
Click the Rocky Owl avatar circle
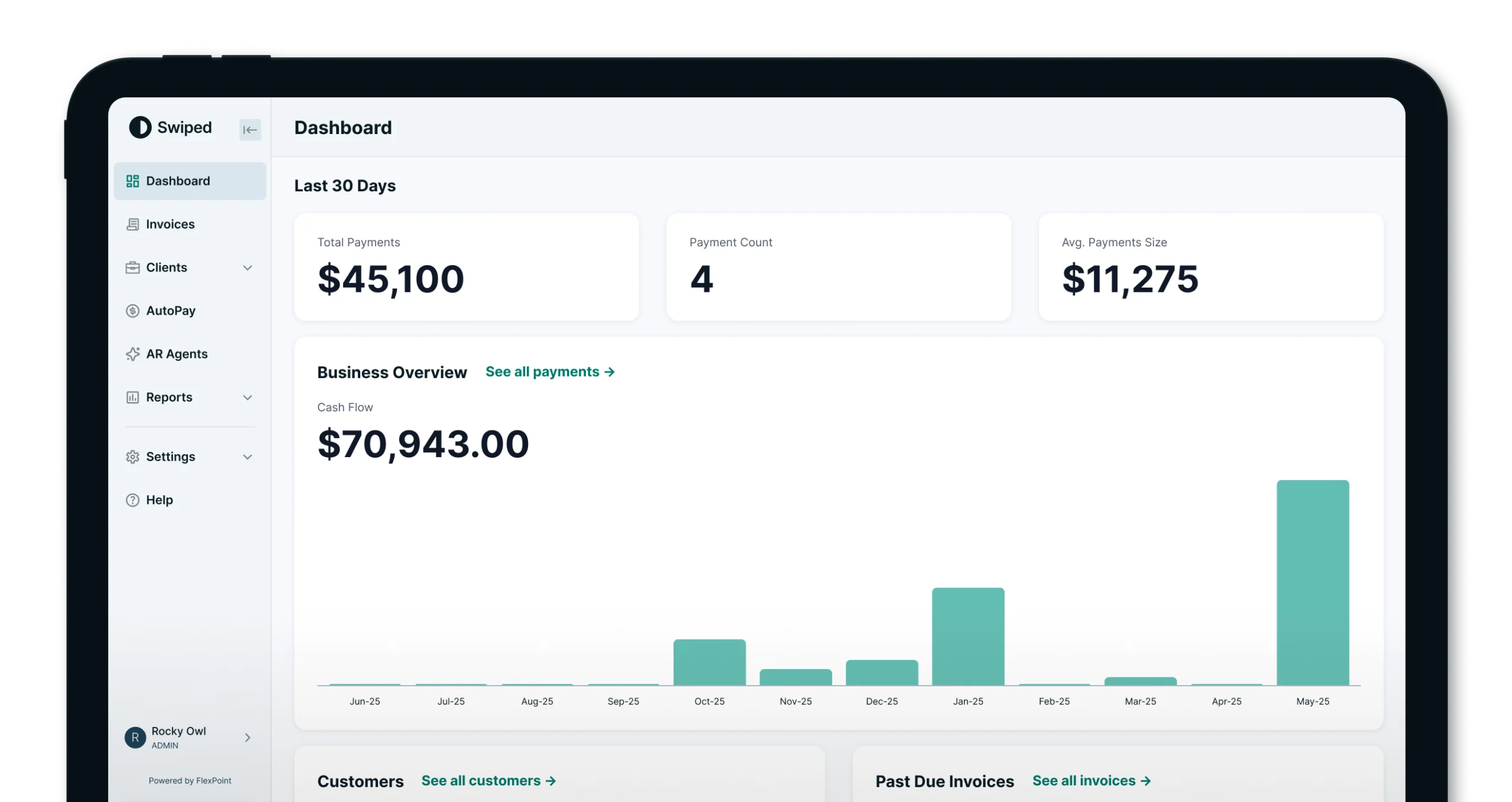click(x=135, y=737)
